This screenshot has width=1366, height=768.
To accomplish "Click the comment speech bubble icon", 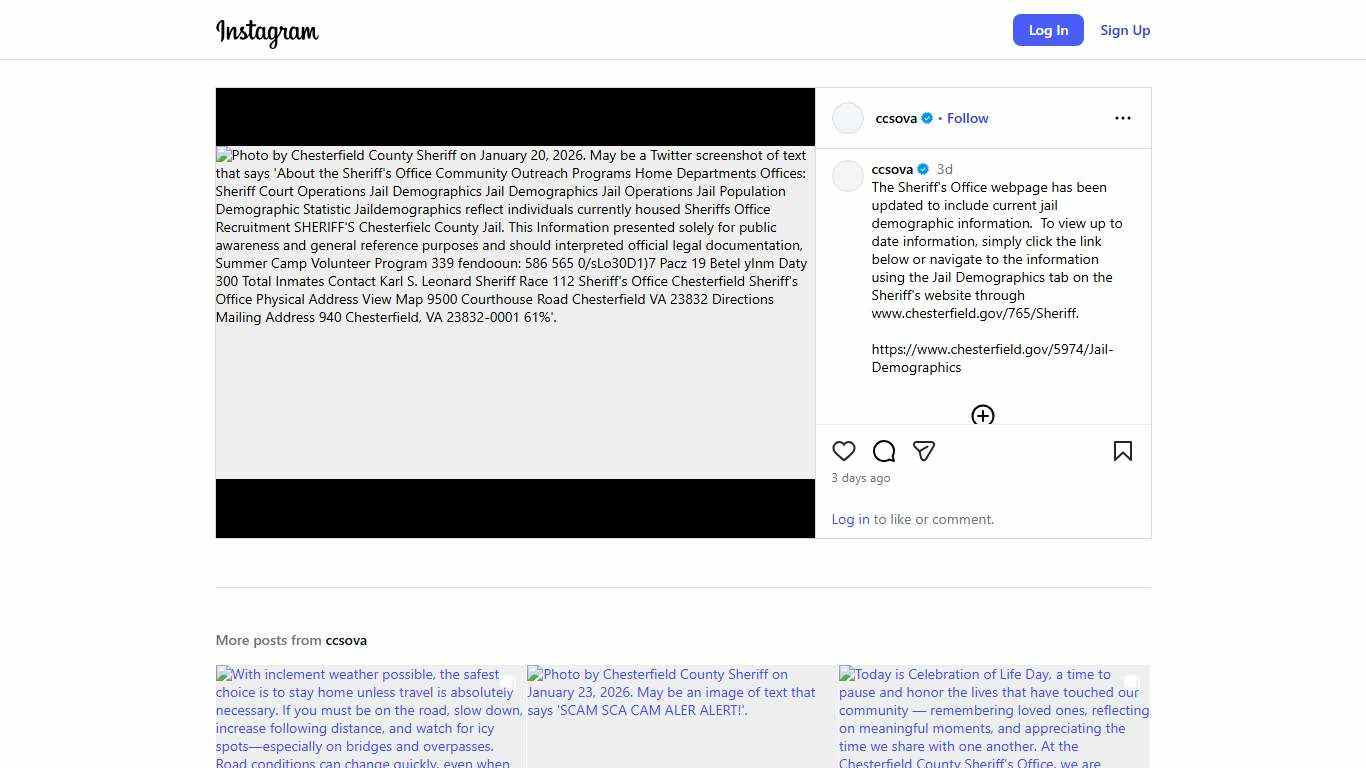I will (x=884, y=451).
